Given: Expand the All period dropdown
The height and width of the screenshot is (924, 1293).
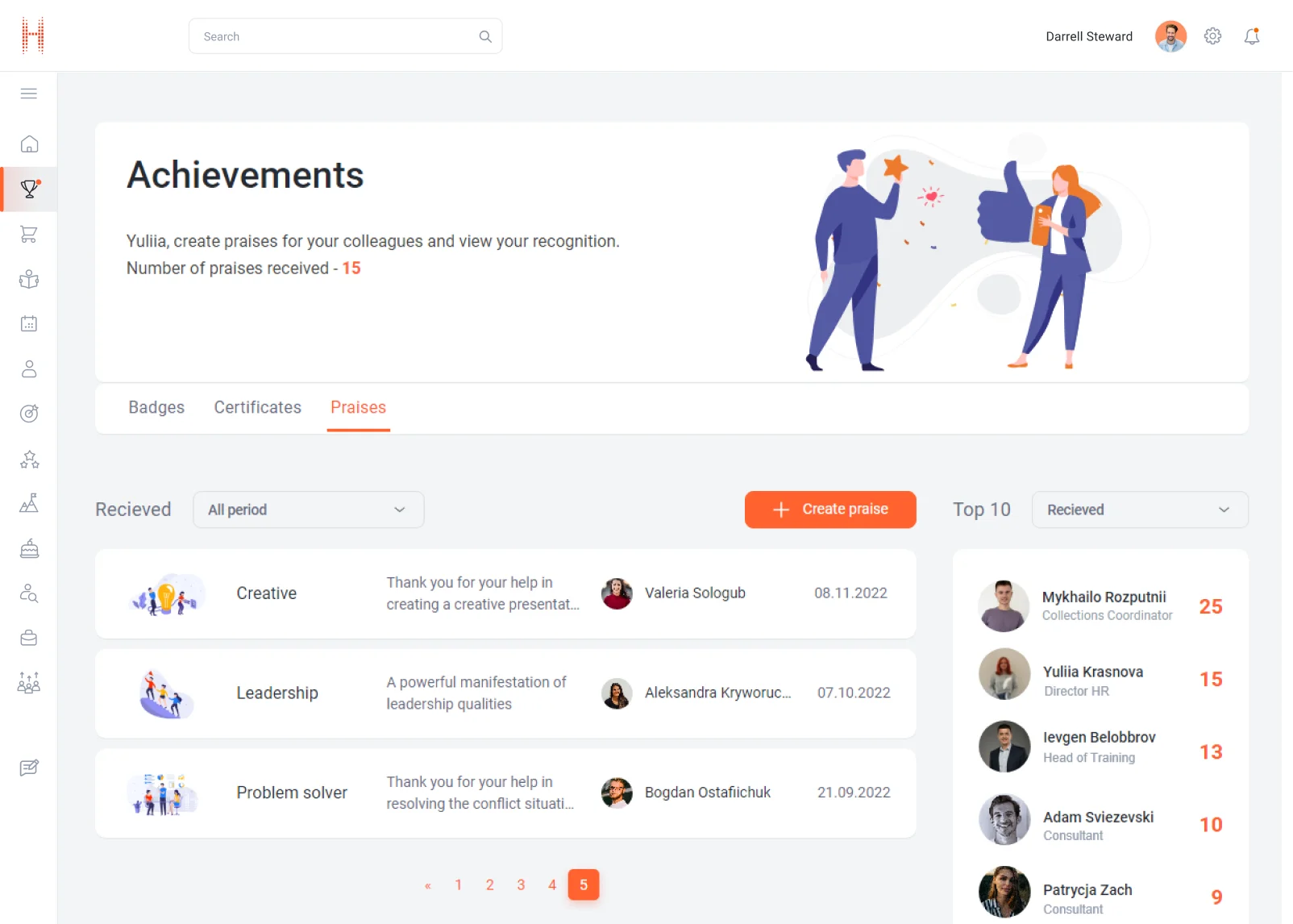Looking at the screenshot, I should (308, 510).
